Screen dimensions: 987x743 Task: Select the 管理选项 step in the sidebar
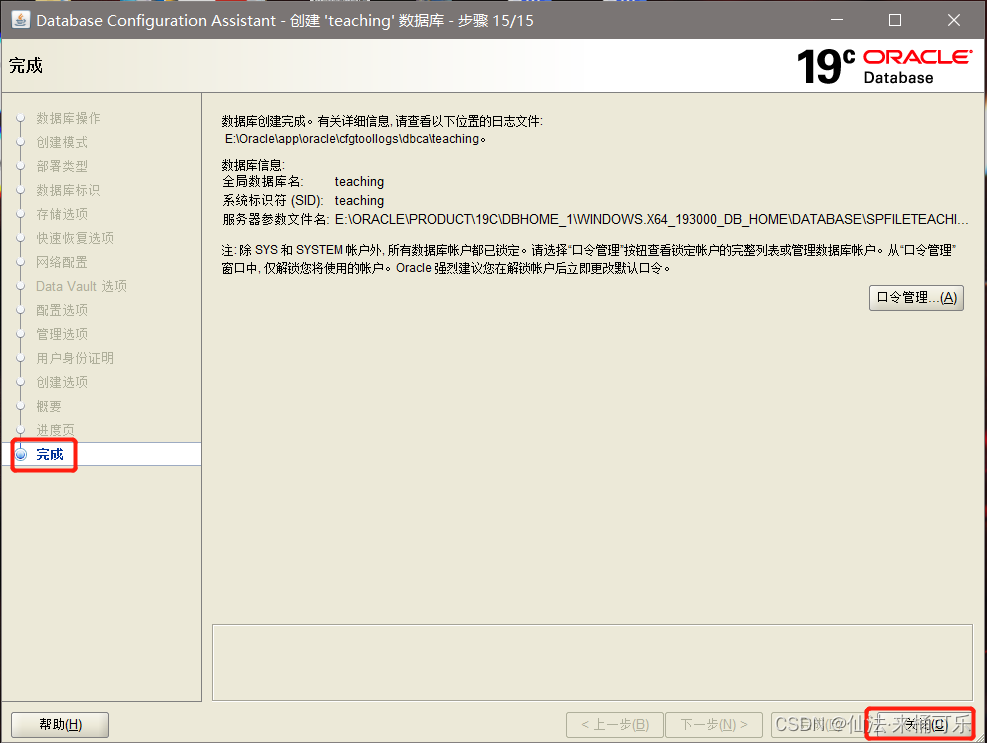[x=62, y=334]
